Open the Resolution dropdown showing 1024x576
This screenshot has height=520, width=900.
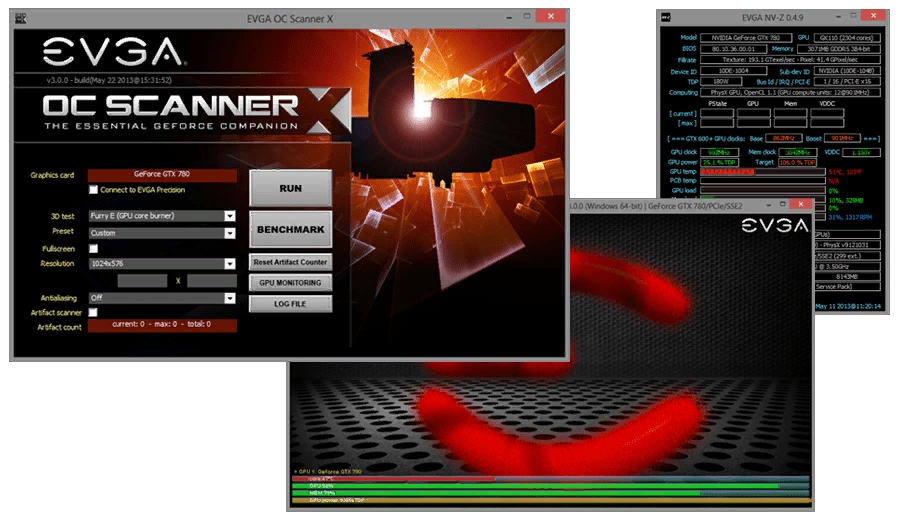(229, 264)
